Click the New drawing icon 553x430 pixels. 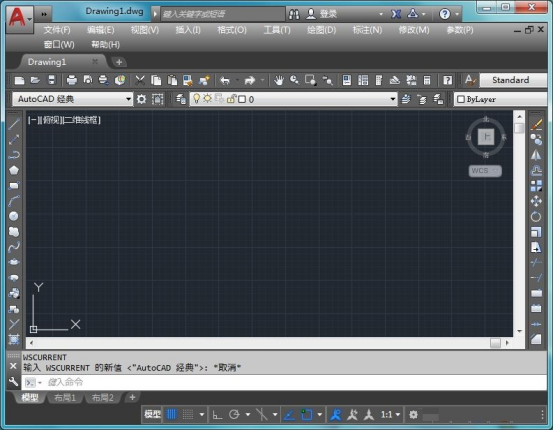pyautogui.click(x=19, y=80)
